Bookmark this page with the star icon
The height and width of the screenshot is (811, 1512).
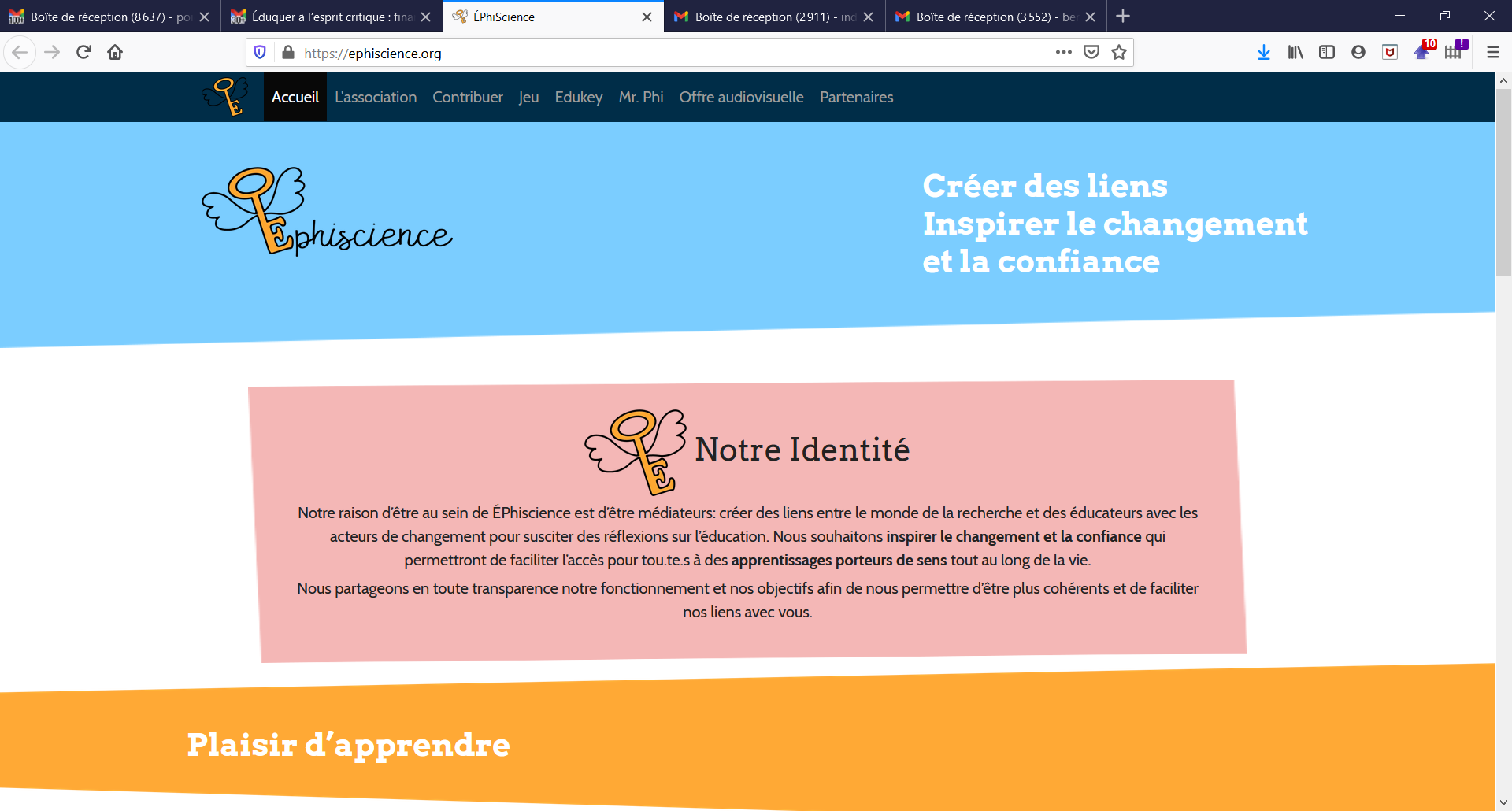[1119, 53]
